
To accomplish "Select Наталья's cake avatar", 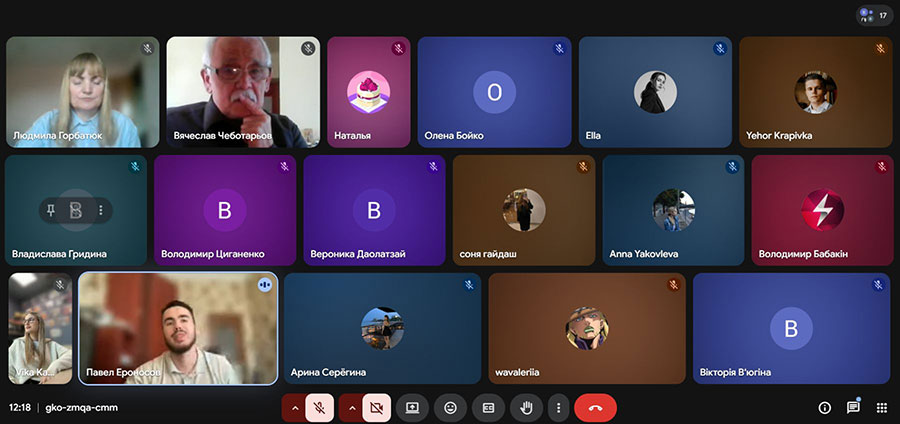I will (368, 92).
